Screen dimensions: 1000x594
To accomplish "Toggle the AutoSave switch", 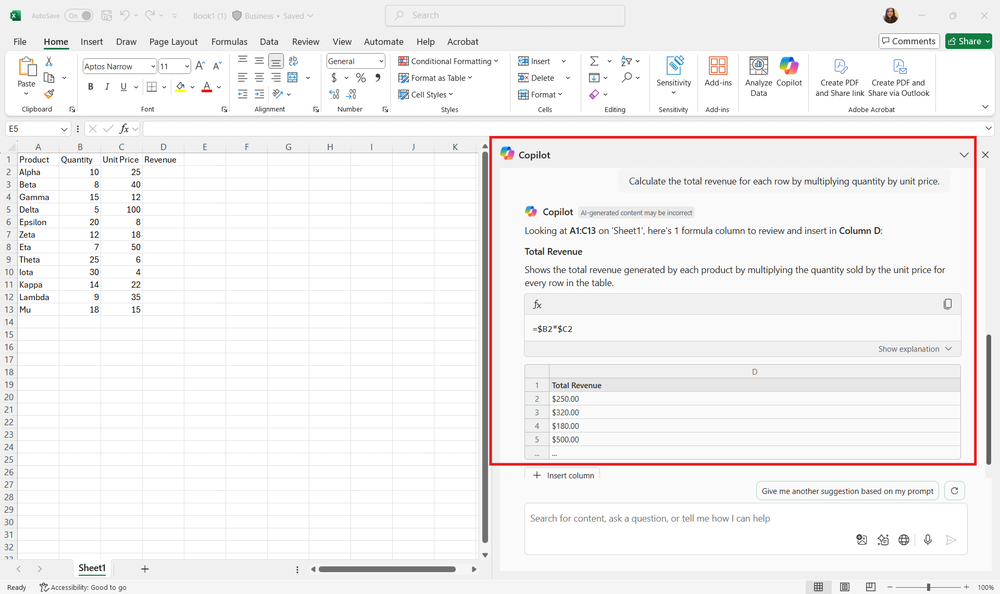I will [x=79, y=16].
